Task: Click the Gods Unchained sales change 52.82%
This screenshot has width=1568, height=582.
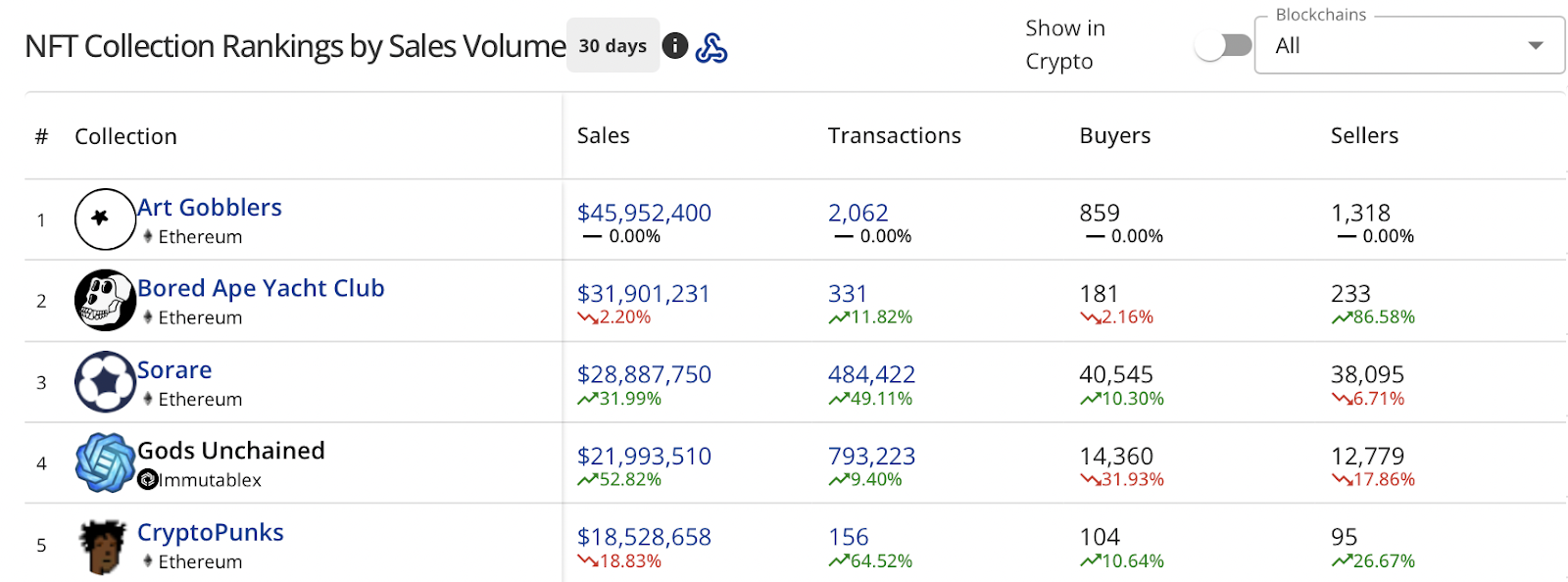Action: 619,480
